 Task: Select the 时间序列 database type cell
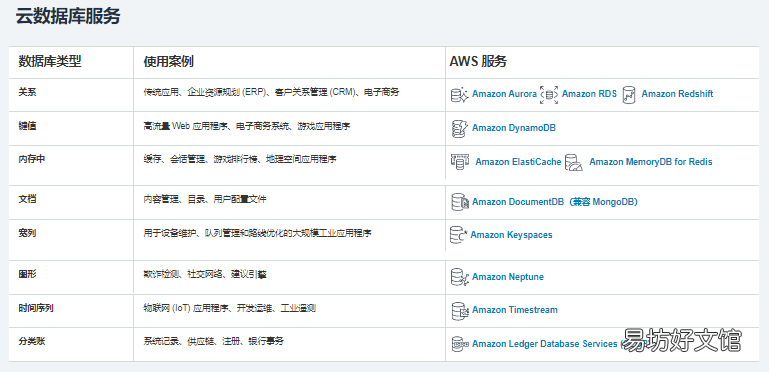tap(36, 308)
